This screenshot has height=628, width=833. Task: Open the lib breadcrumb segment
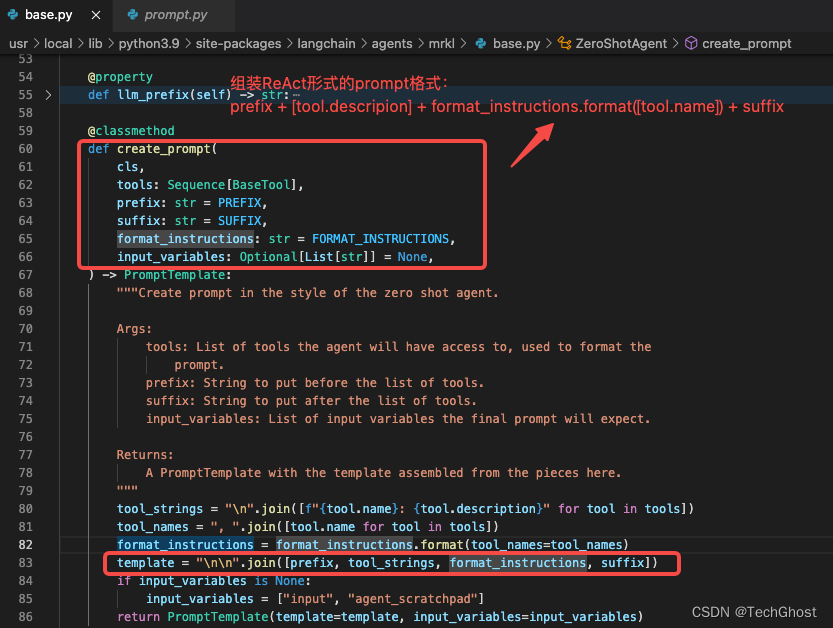[x=95, y=44]
